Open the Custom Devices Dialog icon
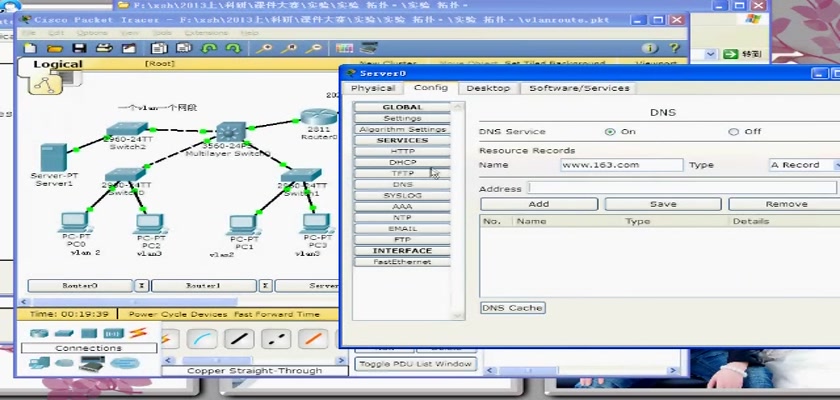Viewport: 840px width, 400px height. point(369,48)
